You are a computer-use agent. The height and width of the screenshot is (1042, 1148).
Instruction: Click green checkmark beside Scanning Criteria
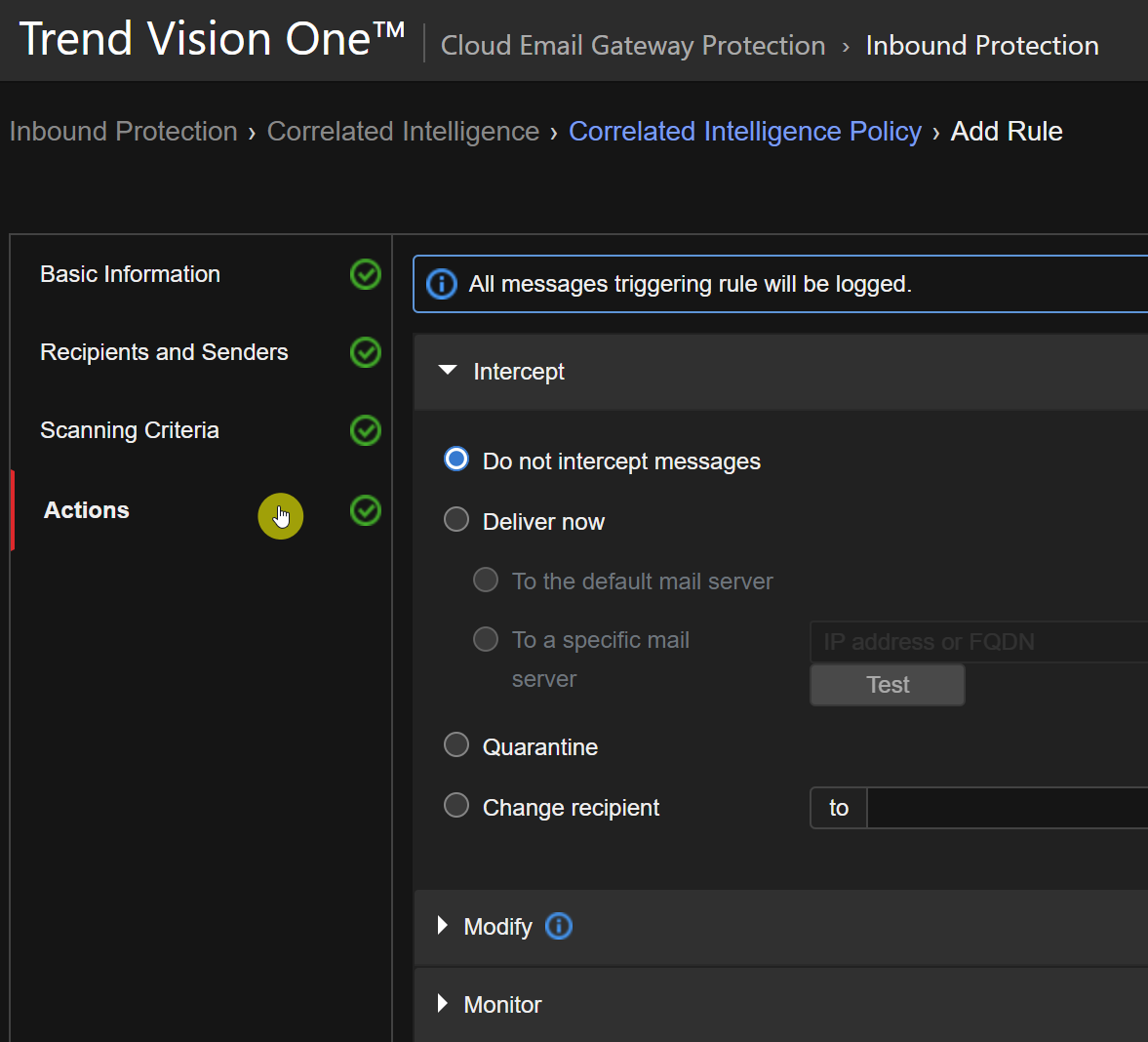(366, 430)
